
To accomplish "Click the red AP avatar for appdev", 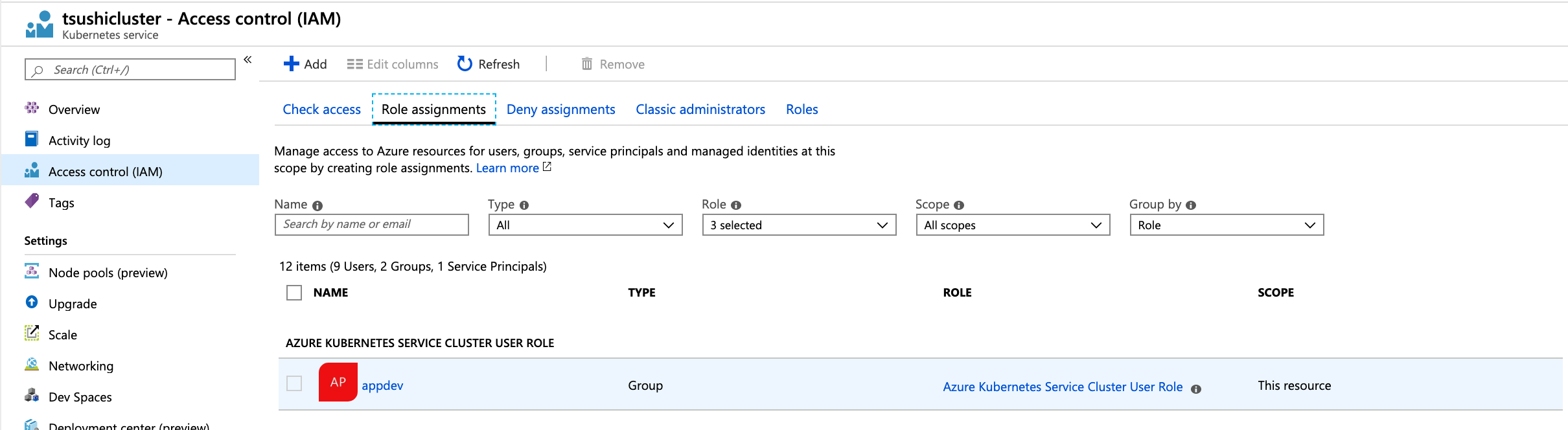I will click(x=338, y=382).
